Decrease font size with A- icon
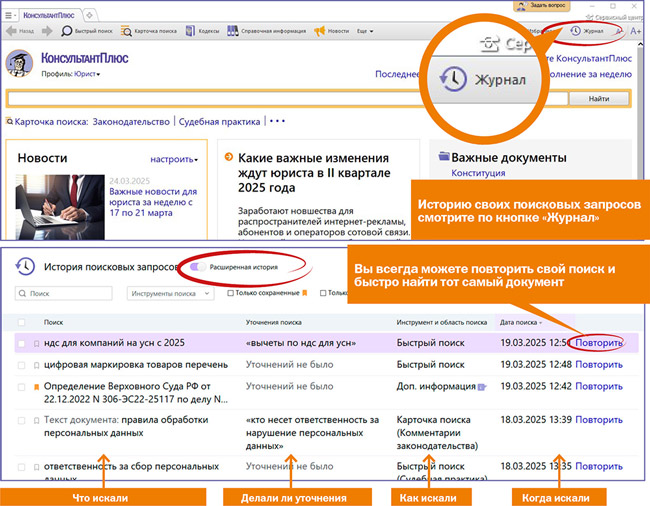This screenshot has width=650, height=506. coord(618,31)
